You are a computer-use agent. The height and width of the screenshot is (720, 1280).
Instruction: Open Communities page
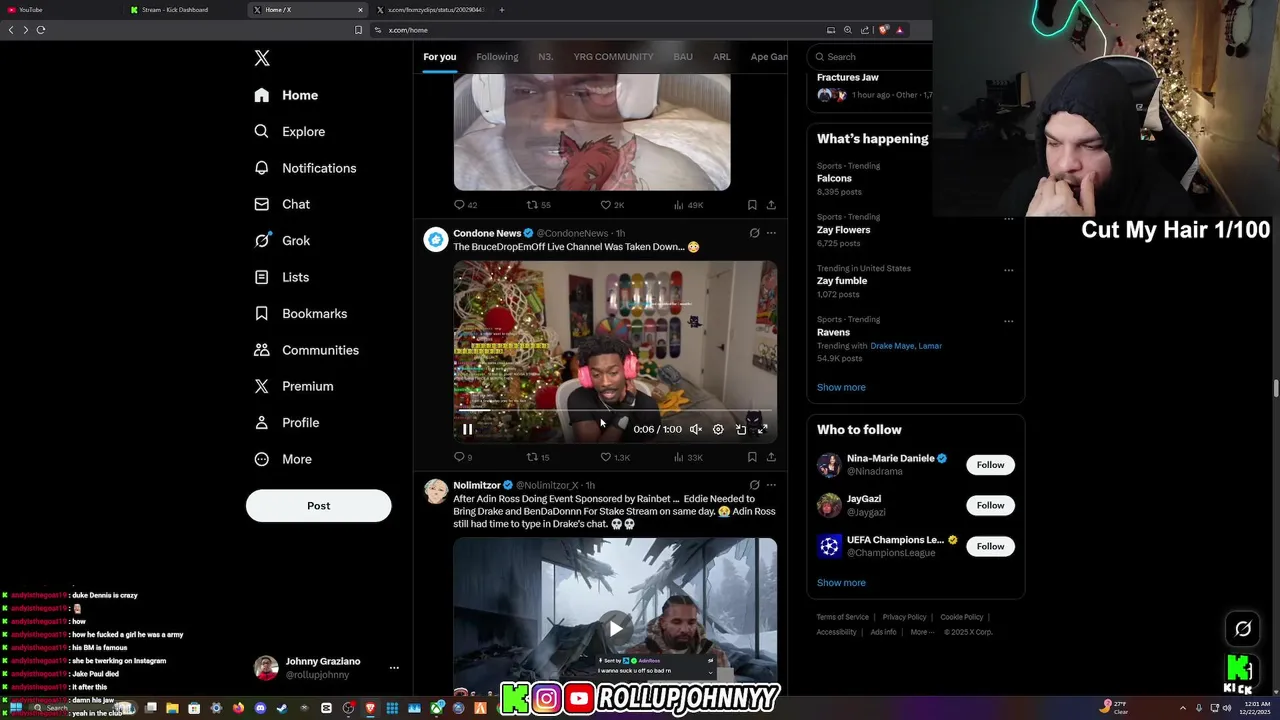click(x=306, y=350)
